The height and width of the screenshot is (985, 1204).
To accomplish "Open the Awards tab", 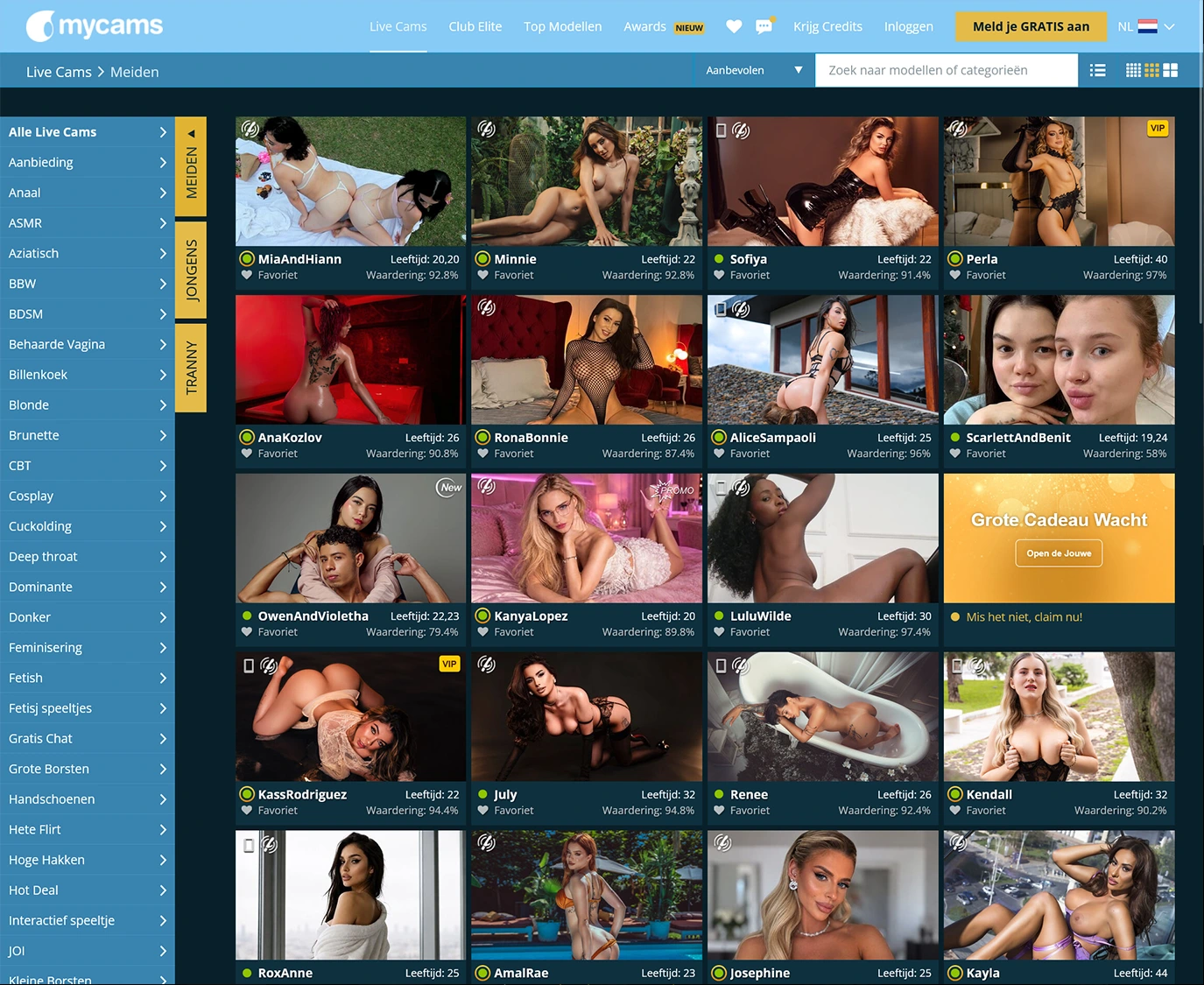I will 664,26.
